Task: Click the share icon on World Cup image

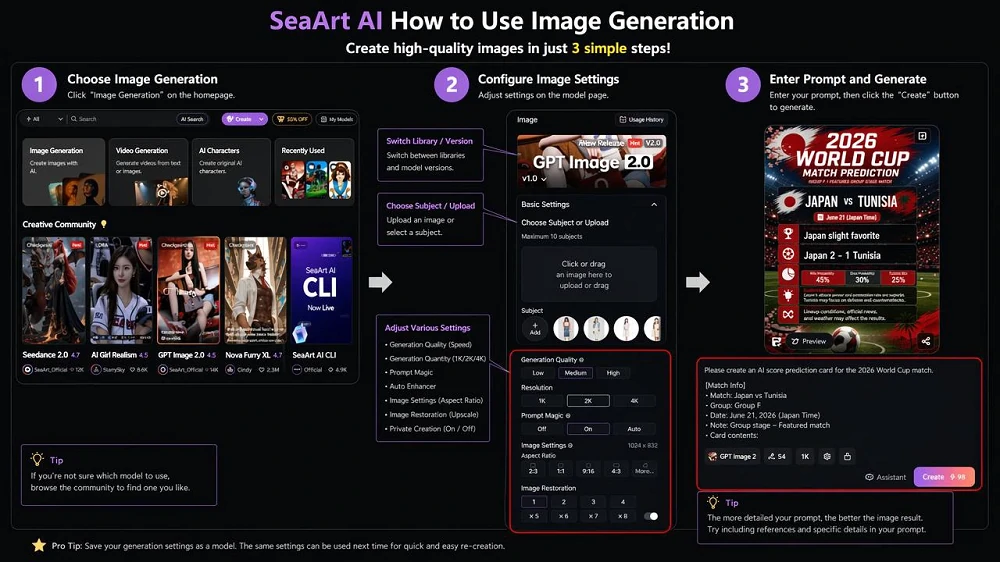Action: tap(925, 341)
